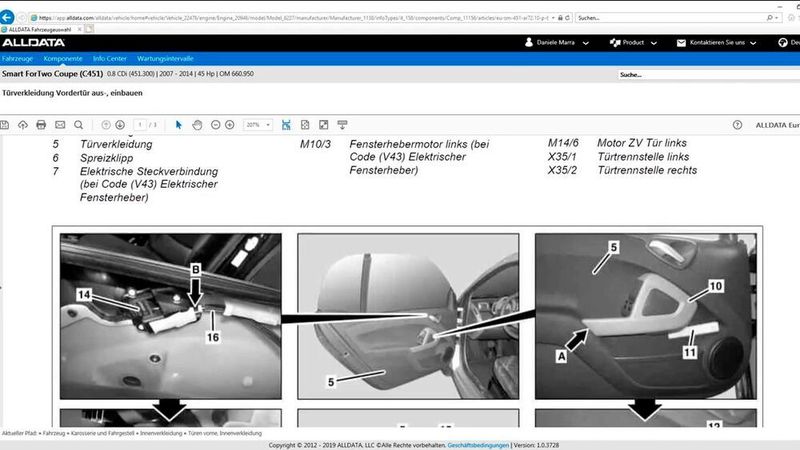Print the document using printer icon
This screenshot has width=800, height=450.
[41, 125]
